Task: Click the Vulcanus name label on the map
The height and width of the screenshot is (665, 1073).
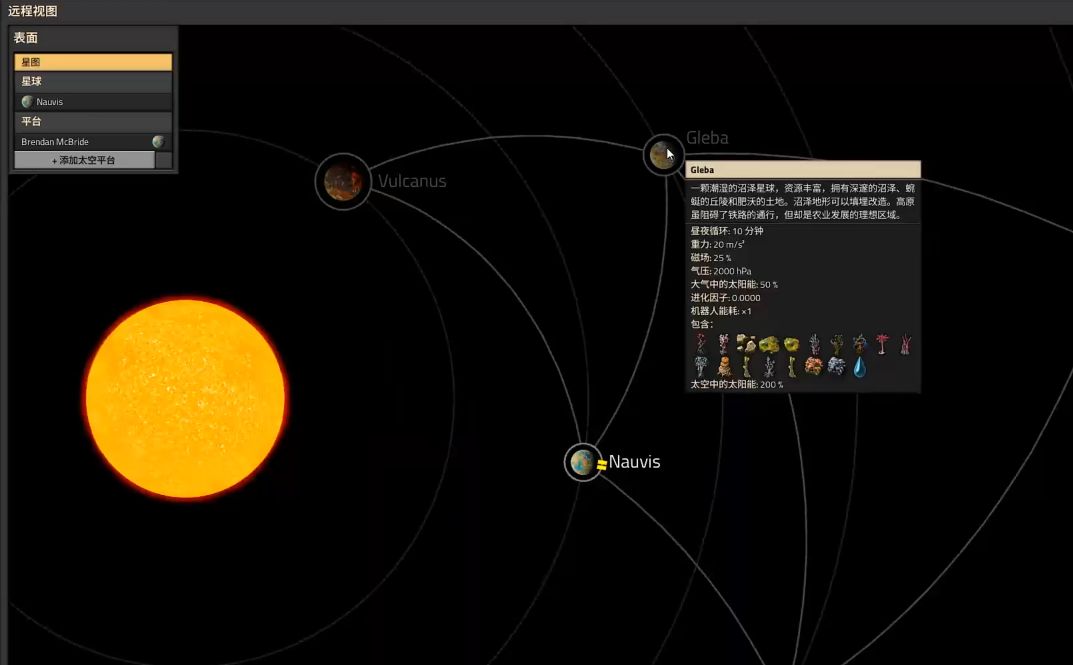Action: click(x=412, y=181)
